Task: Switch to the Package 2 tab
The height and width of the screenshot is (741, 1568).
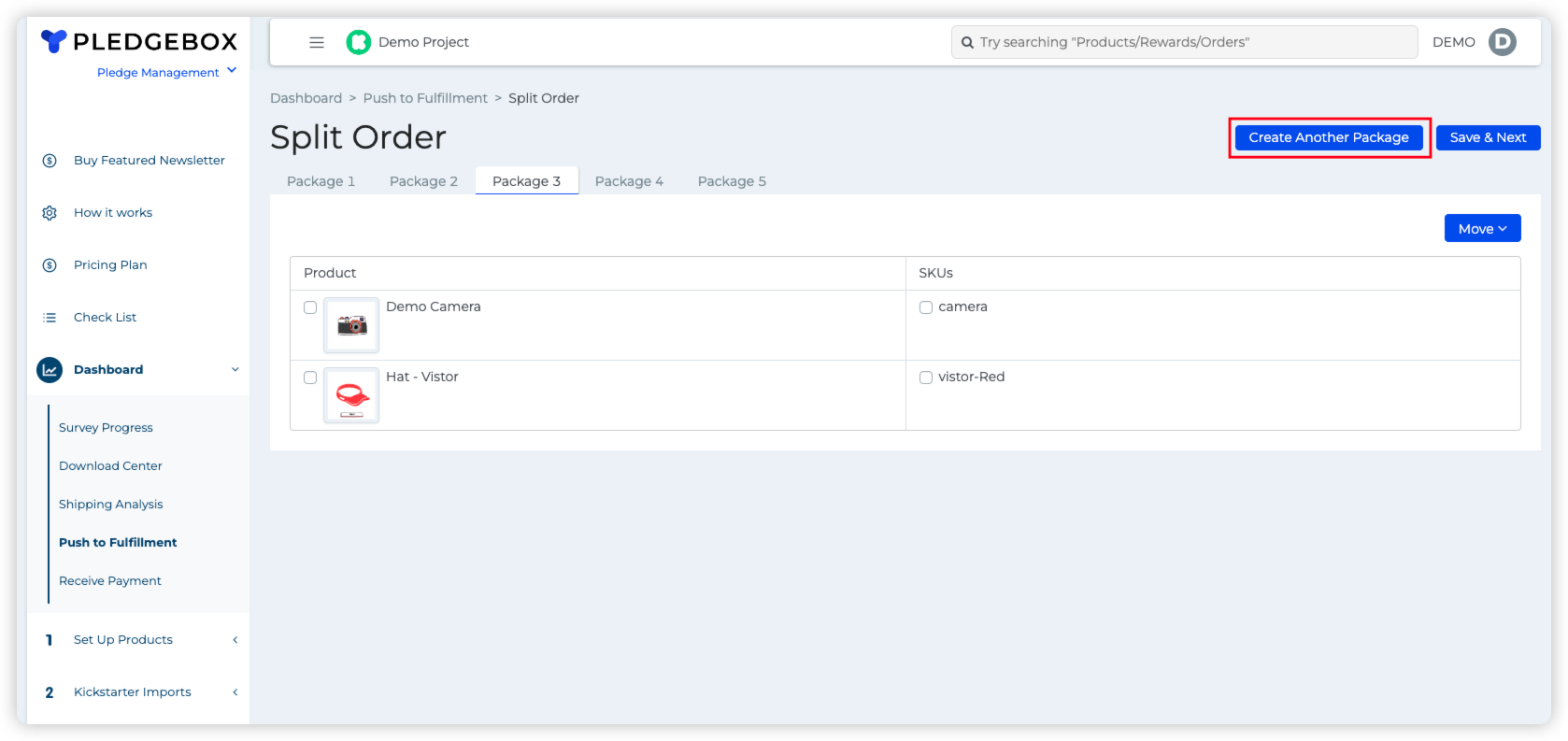Action: [x=424, y=181]
